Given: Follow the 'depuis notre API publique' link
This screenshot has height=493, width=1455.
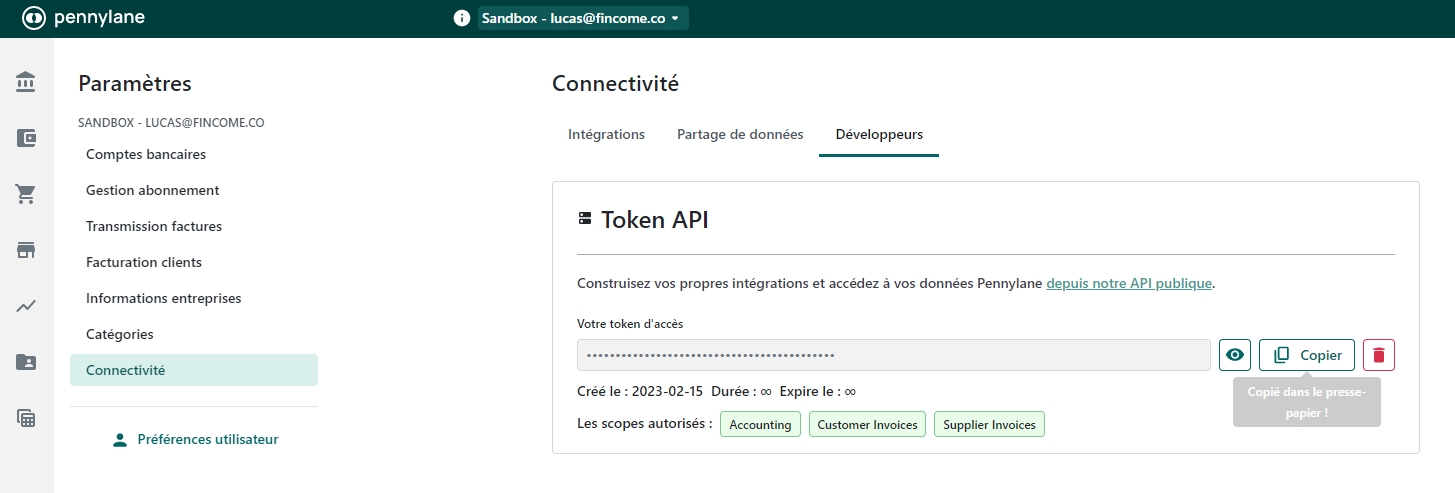Looking at the screenshot, I should click(1129, 283).
